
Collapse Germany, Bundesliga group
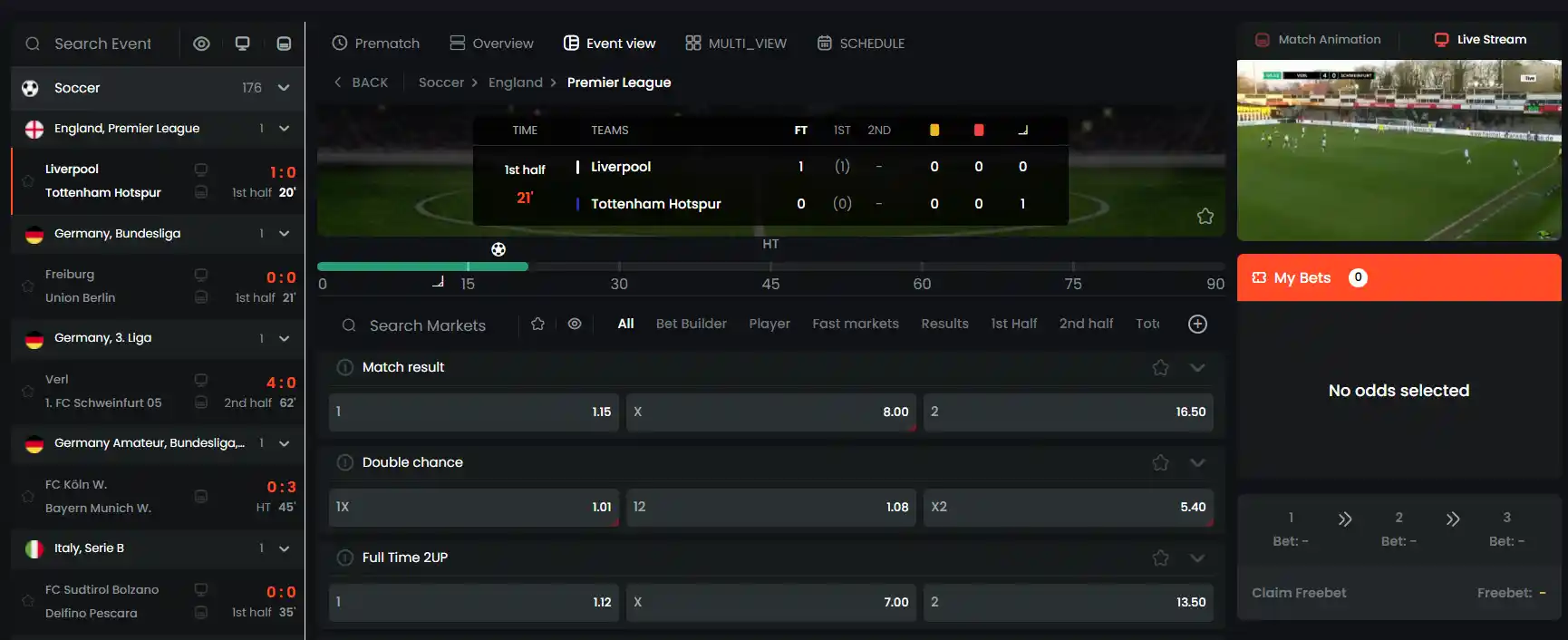pyautogui.click(x=284, y=234)
